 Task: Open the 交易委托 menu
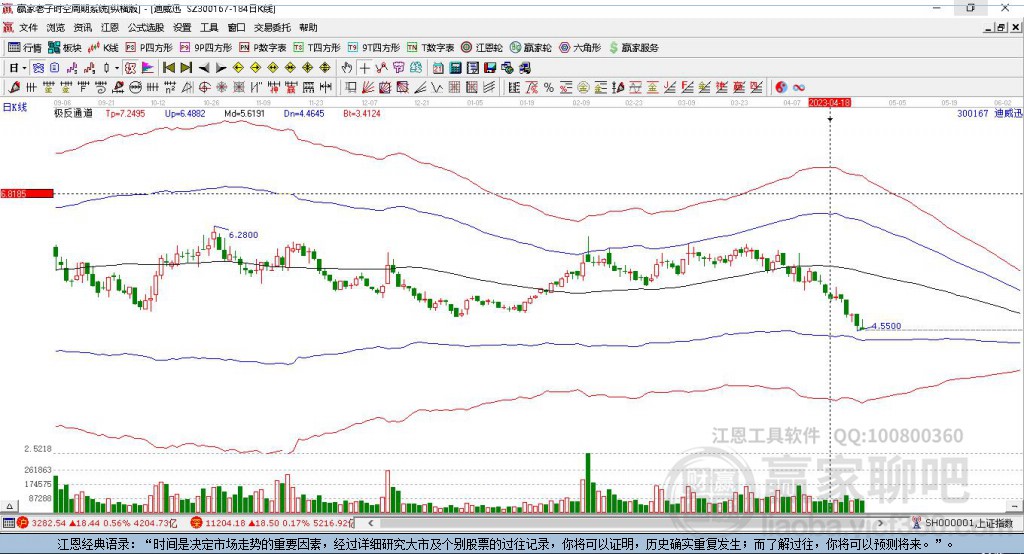coord(272,27)
